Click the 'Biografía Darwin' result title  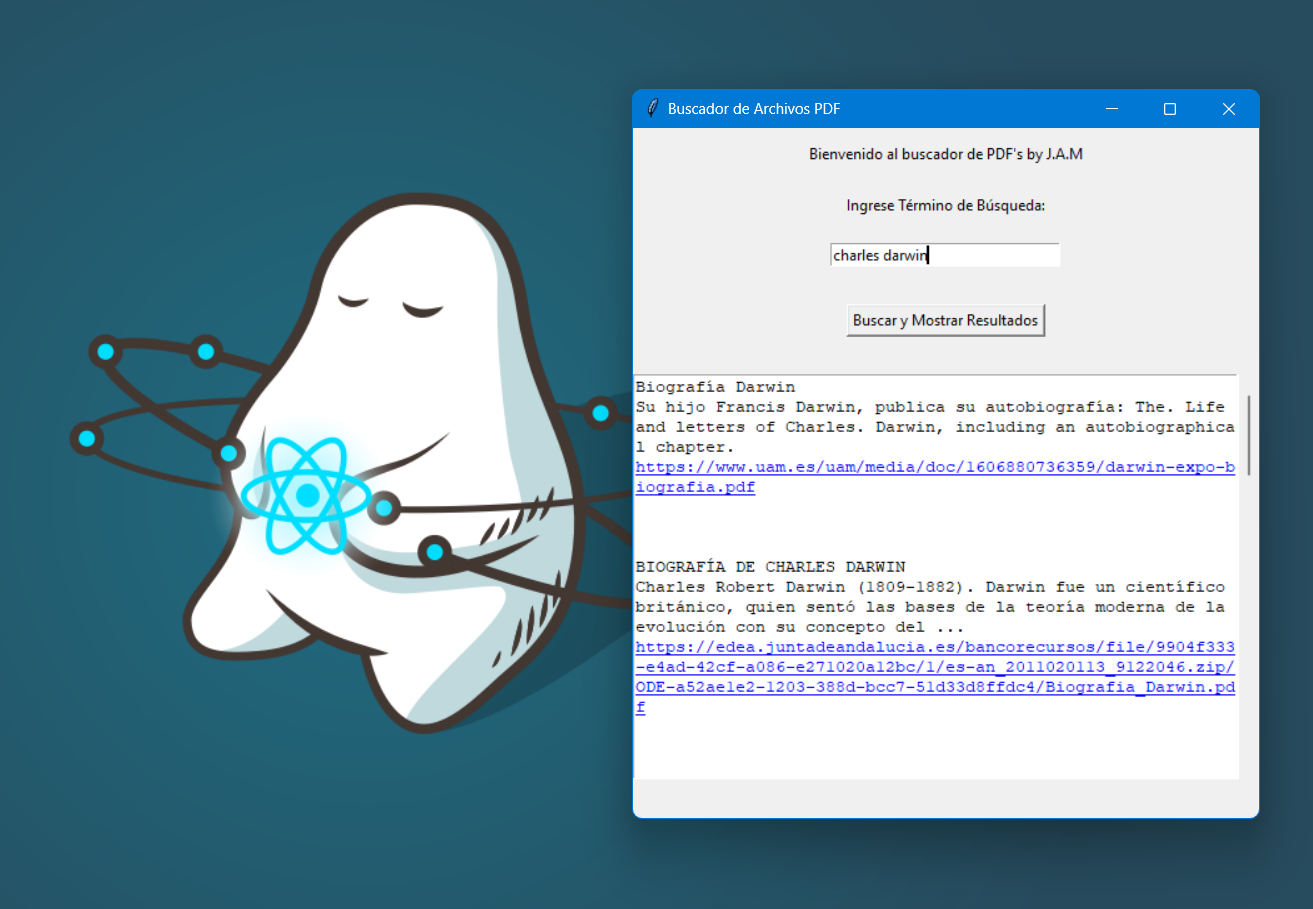pyautogui.click(x=715, y=387)
